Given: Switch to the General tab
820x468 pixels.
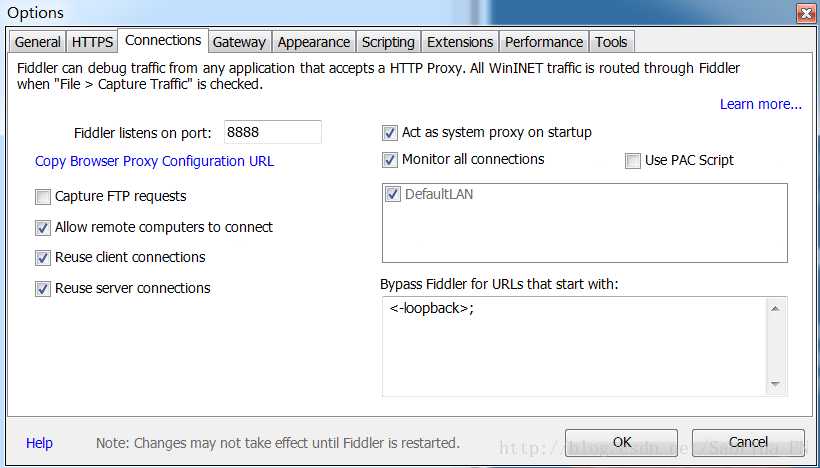Looking at the screenshot, I should pyautogui.click(x=38, y=42).
